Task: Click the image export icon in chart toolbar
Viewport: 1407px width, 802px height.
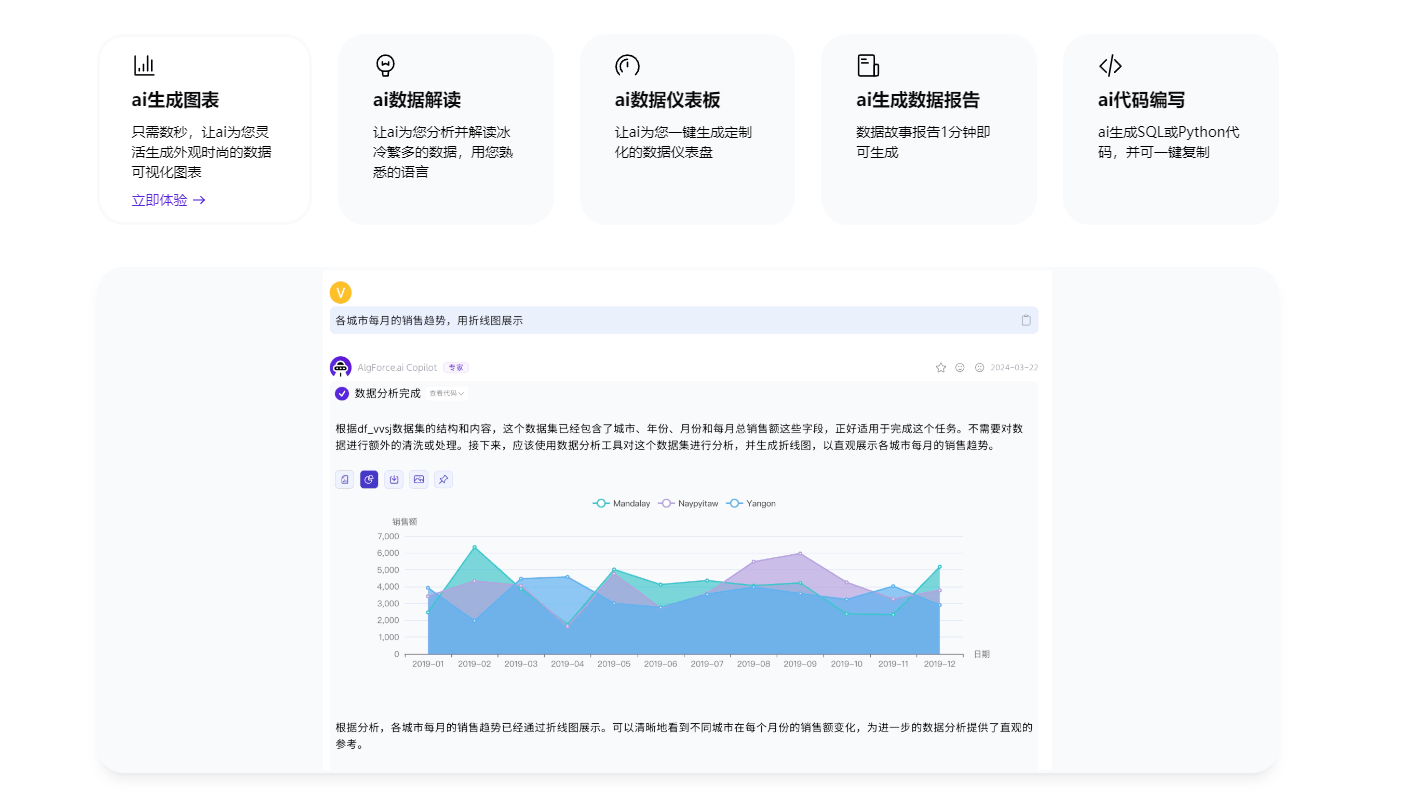Action: (419, 480)
